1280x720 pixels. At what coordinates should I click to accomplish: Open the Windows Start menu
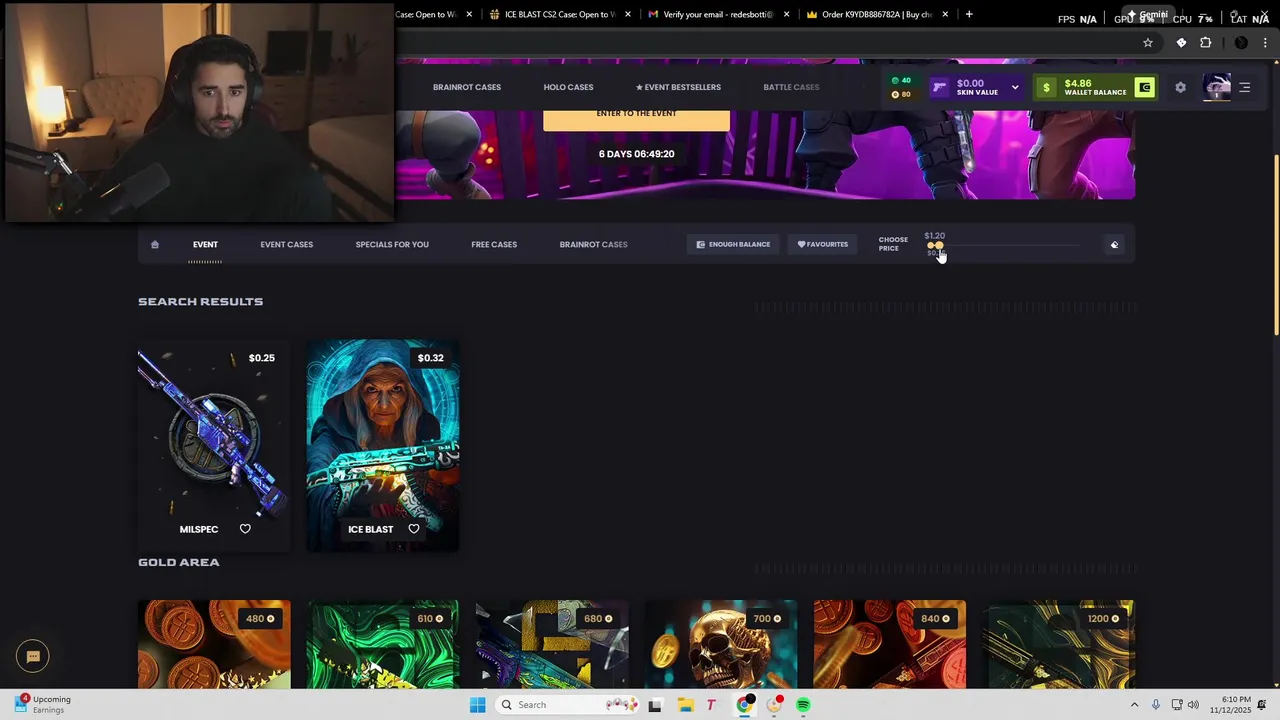coord(477,705)
